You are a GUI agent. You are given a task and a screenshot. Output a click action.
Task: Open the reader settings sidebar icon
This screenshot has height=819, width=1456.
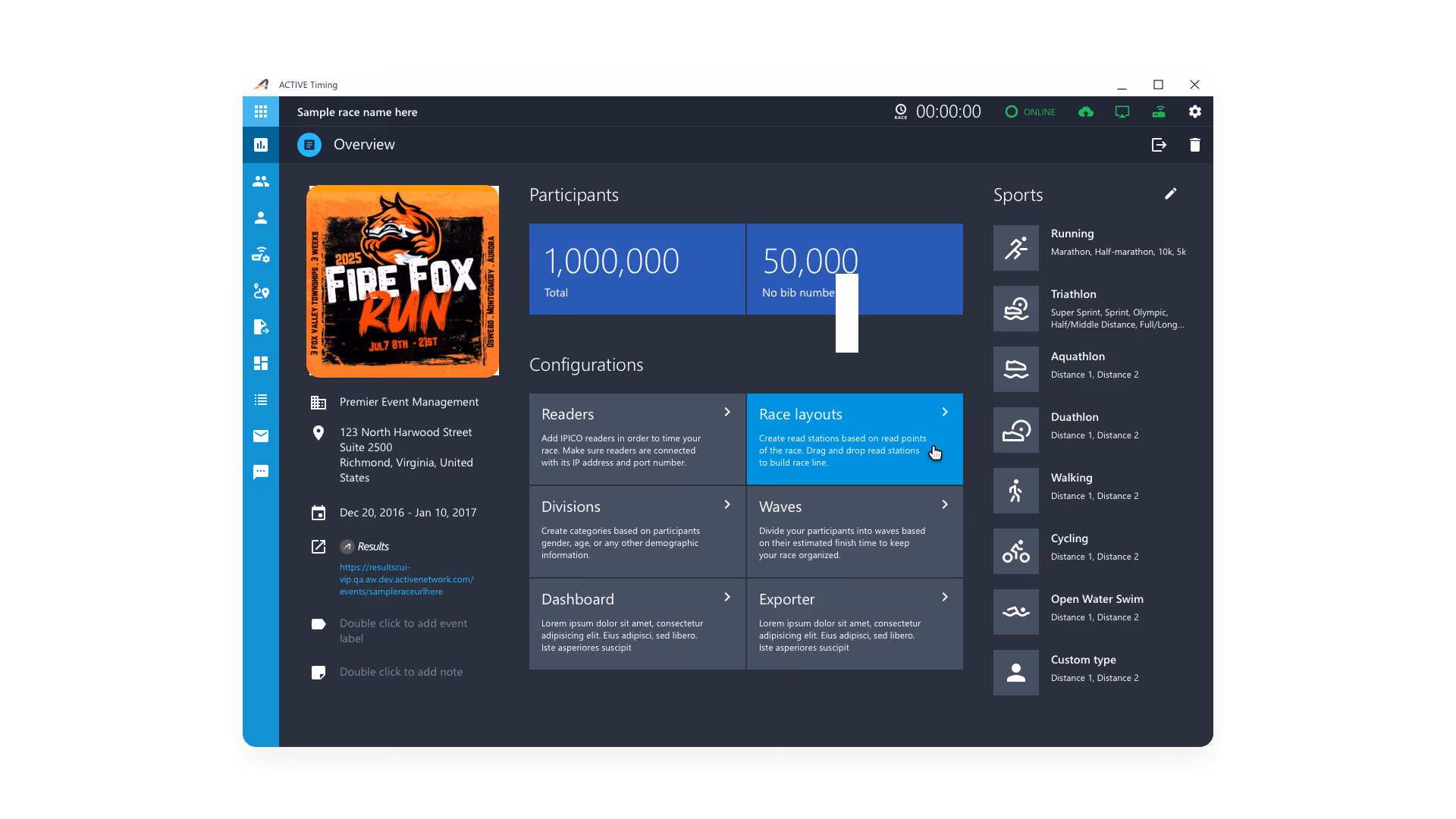click(x=261, y=254)
